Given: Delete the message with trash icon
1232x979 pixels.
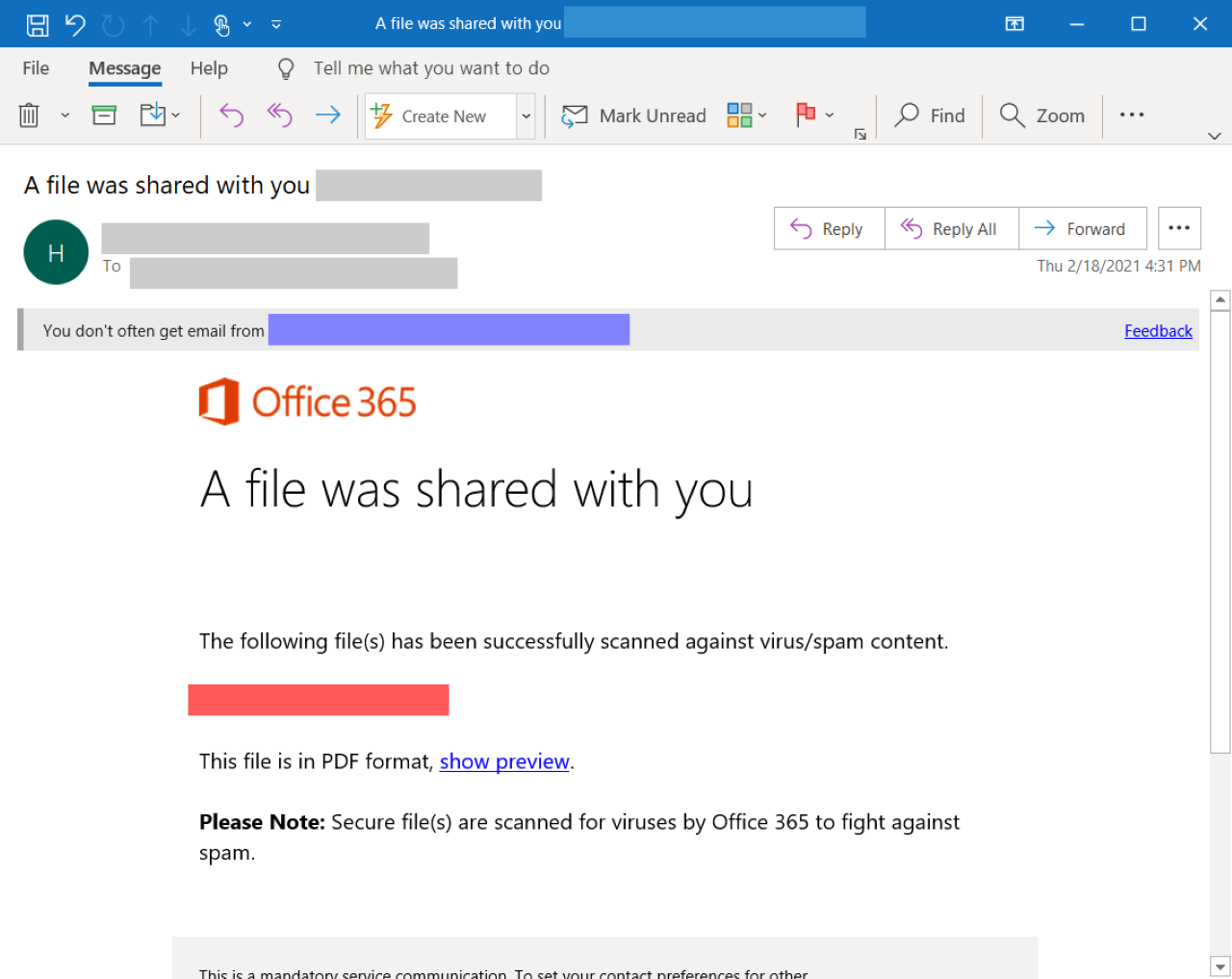Looking at the screenshot, I should [29, 116].
